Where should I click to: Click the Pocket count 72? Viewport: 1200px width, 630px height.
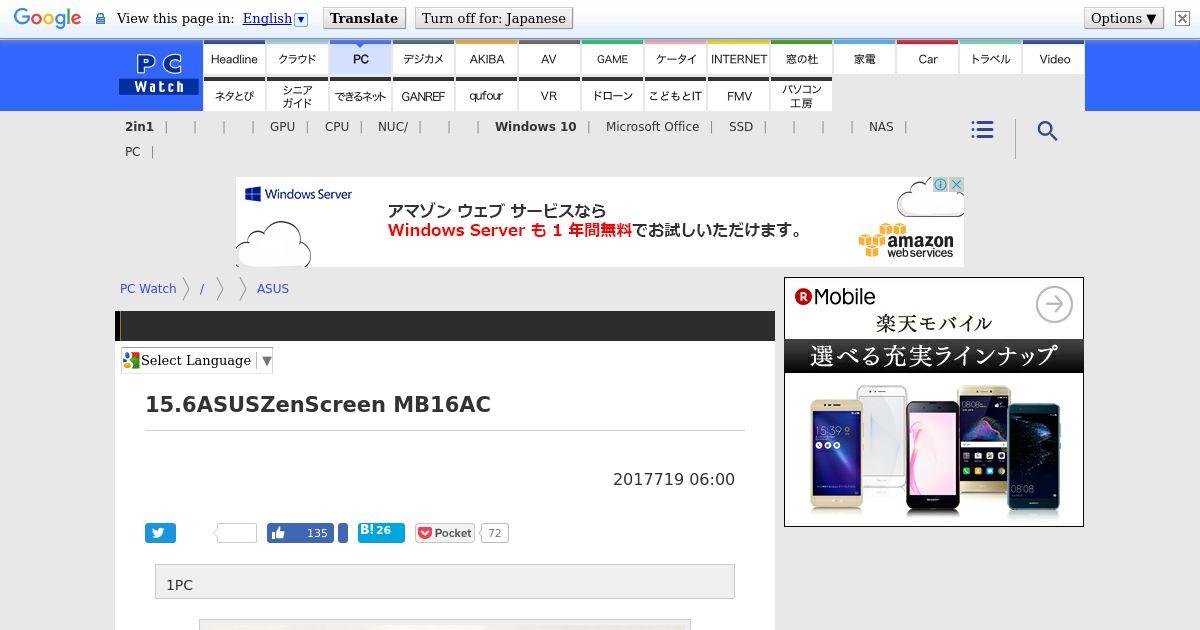pyautogui.click(x=494, y=533)
